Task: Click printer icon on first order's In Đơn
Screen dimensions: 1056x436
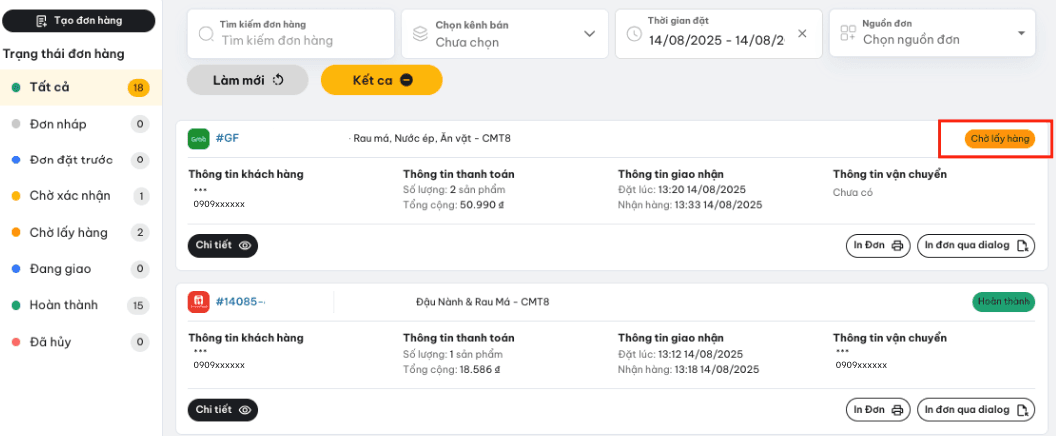Action: (896, 246)
